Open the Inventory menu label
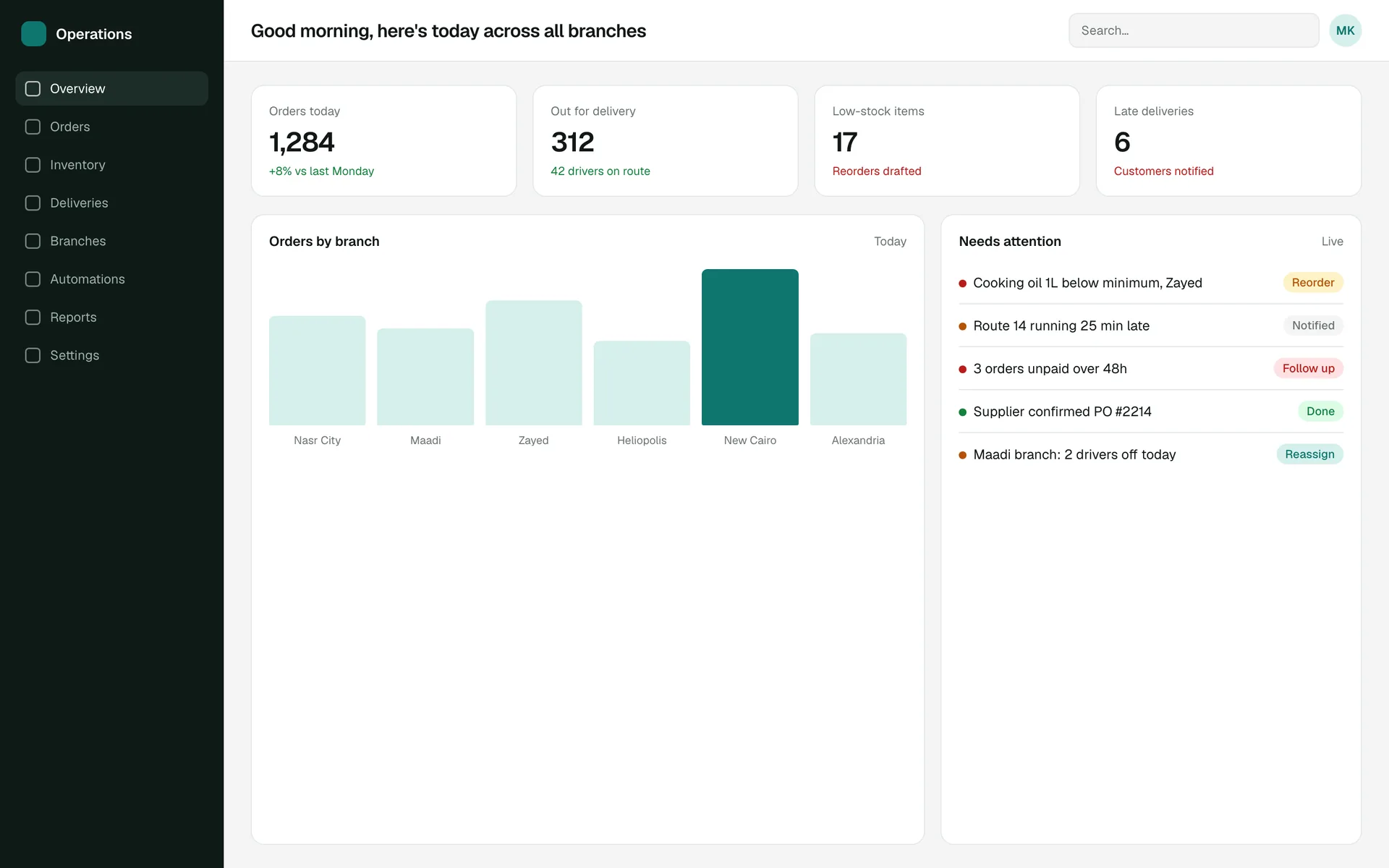Image resolution: width=1389 pixels, height=868 pixels. point(77,165)
